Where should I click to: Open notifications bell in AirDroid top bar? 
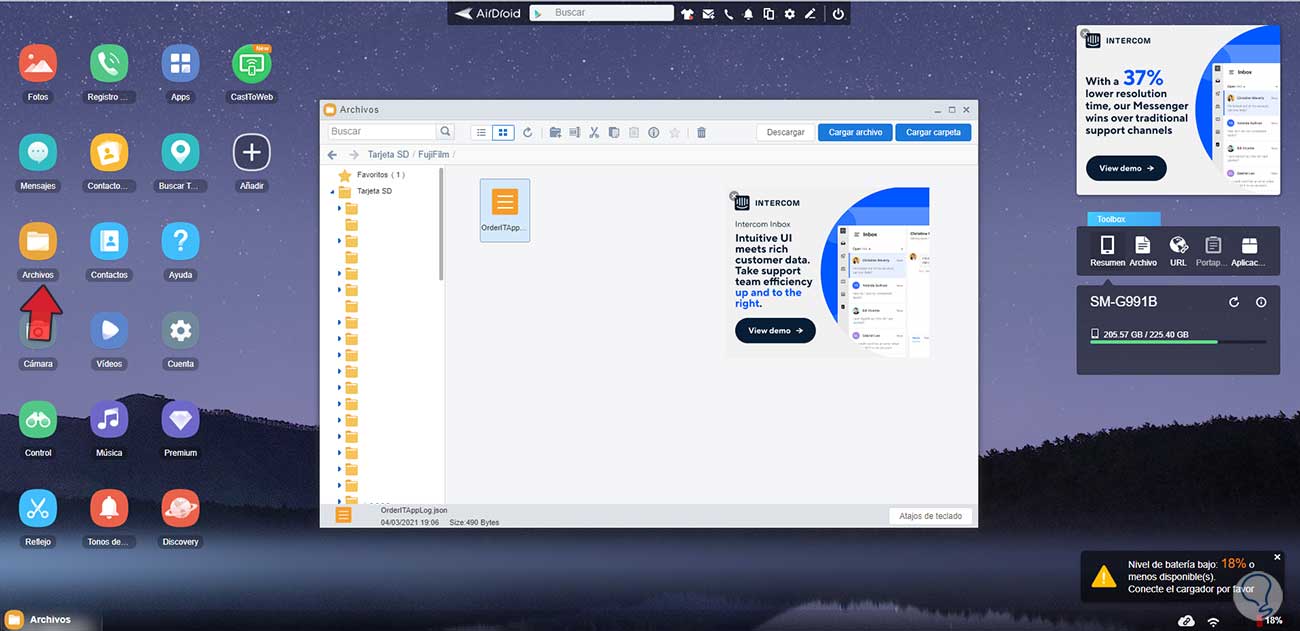tap(748, 14)
